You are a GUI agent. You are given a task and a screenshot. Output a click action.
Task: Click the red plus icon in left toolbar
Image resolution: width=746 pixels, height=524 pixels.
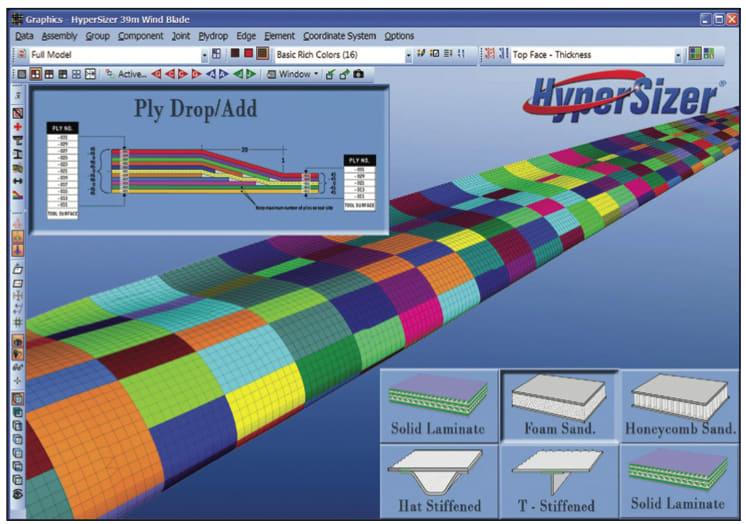pyautogui.click(x=18, y=127)
